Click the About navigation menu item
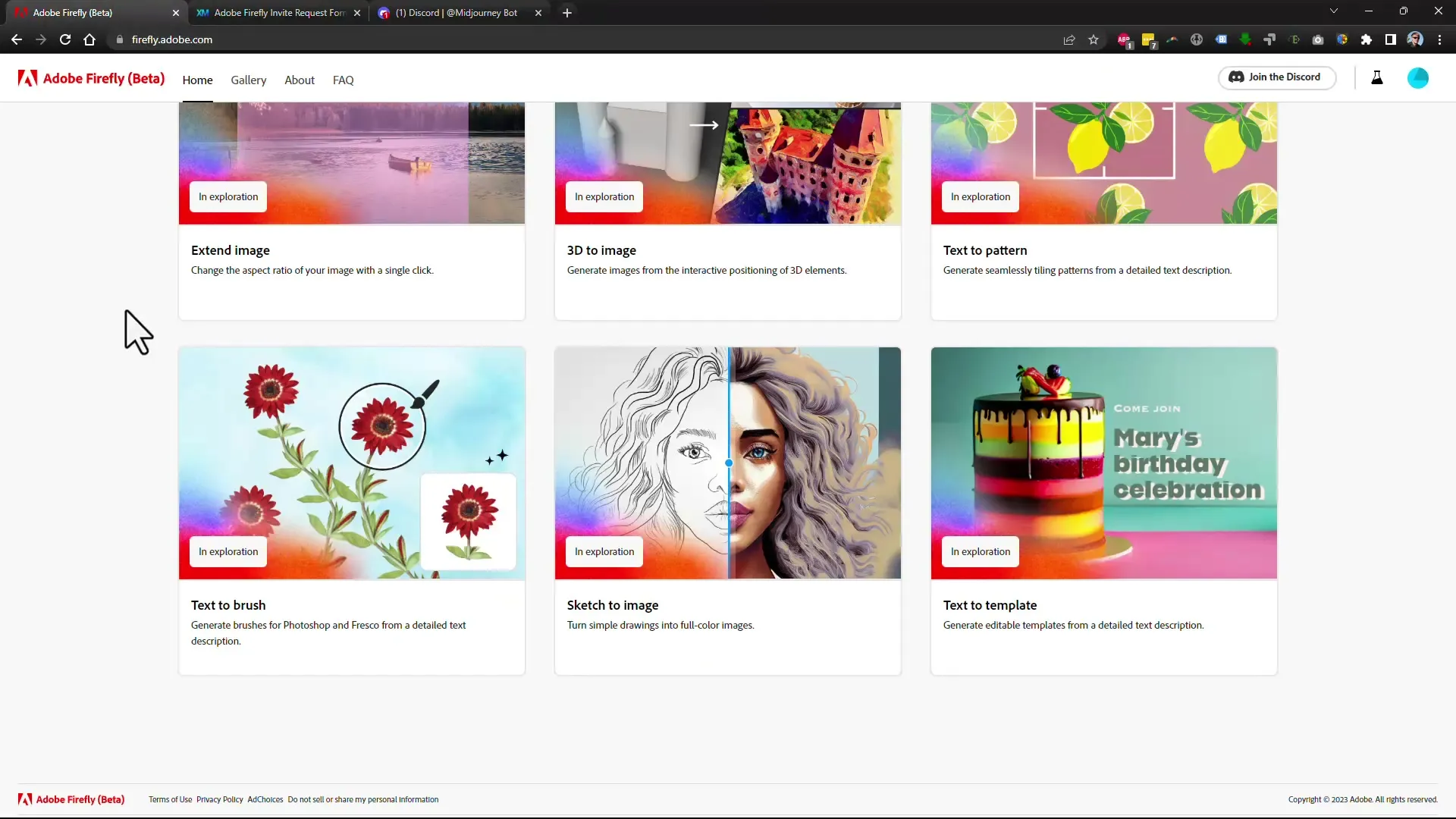Image resolution: width=1456 pixels, height=819 pixels. (299, 80)
